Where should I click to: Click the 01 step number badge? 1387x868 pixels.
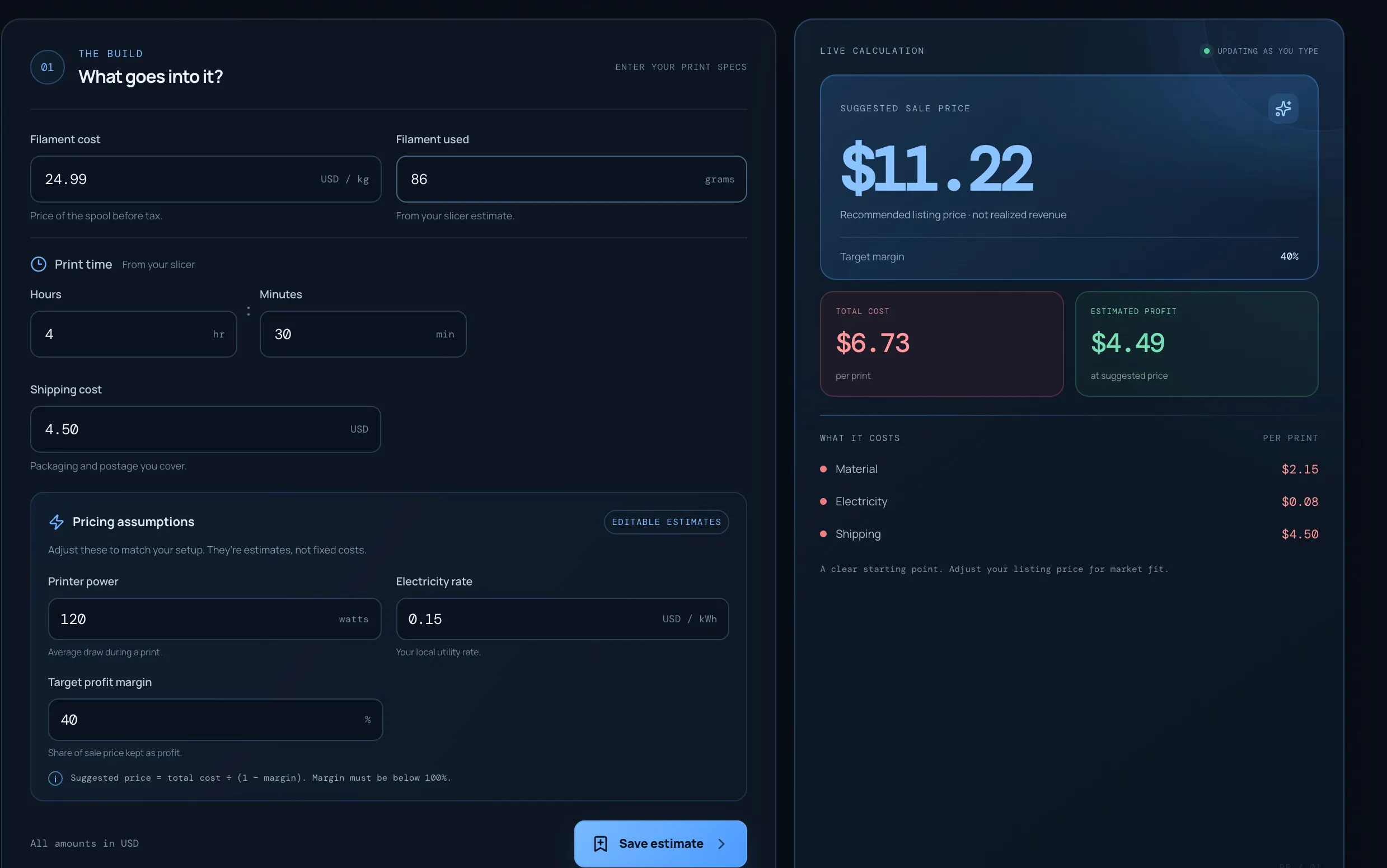pyautogui.click(x=47, y=67)
